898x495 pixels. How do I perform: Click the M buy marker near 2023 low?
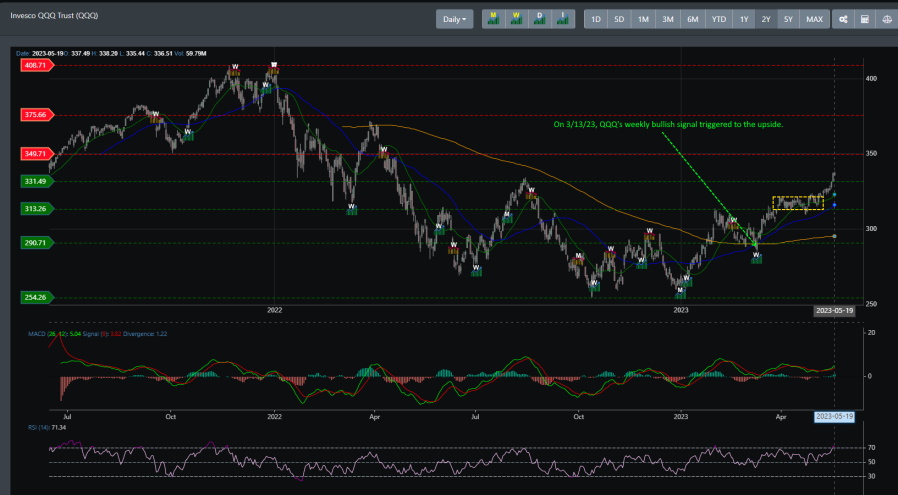click(680, 293)
